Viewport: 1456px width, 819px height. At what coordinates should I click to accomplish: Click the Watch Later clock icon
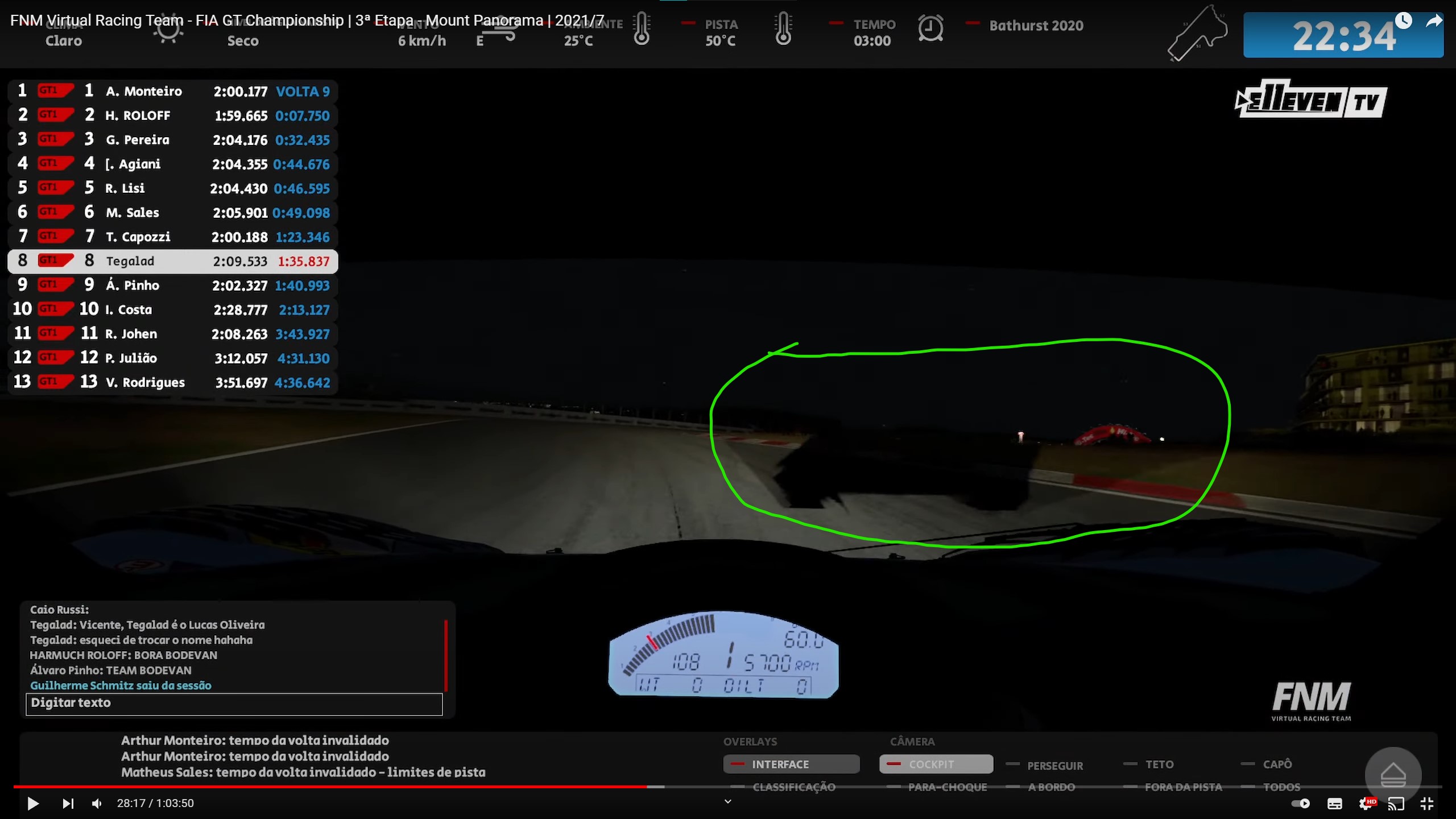coord(1403,20)
